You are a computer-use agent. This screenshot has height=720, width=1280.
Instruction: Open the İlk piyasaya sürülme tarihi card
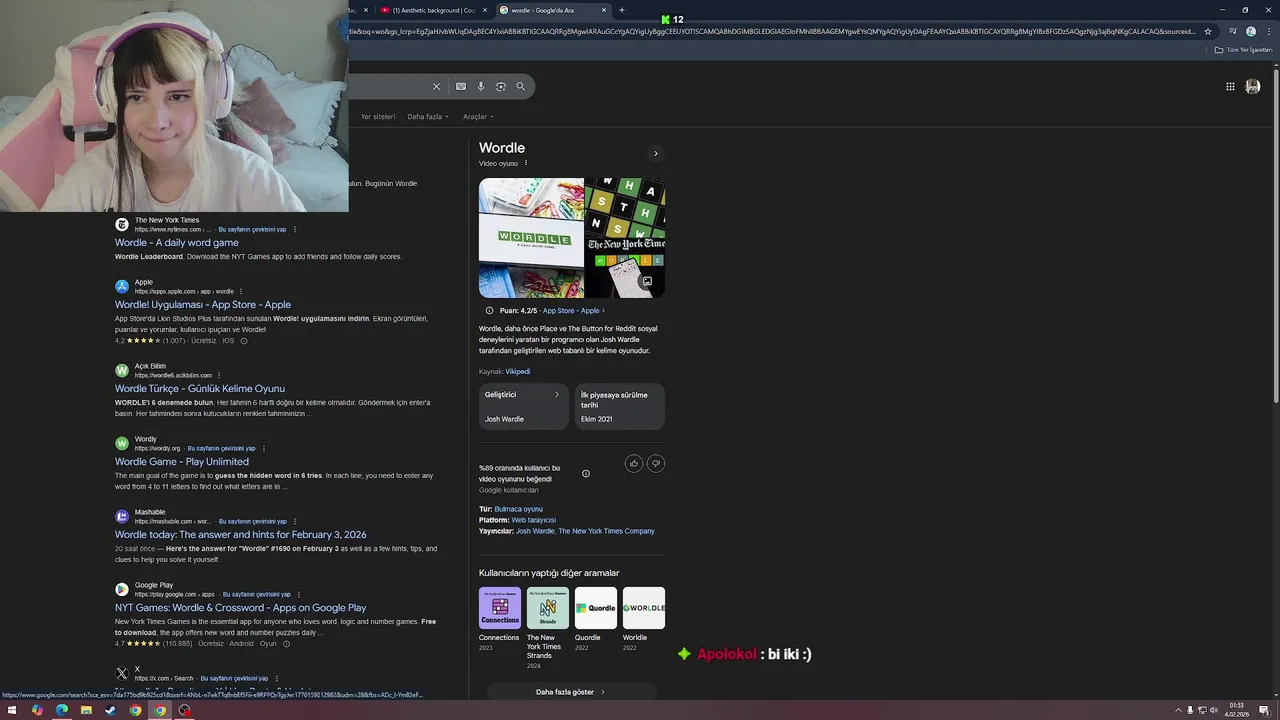click(620, 406)
